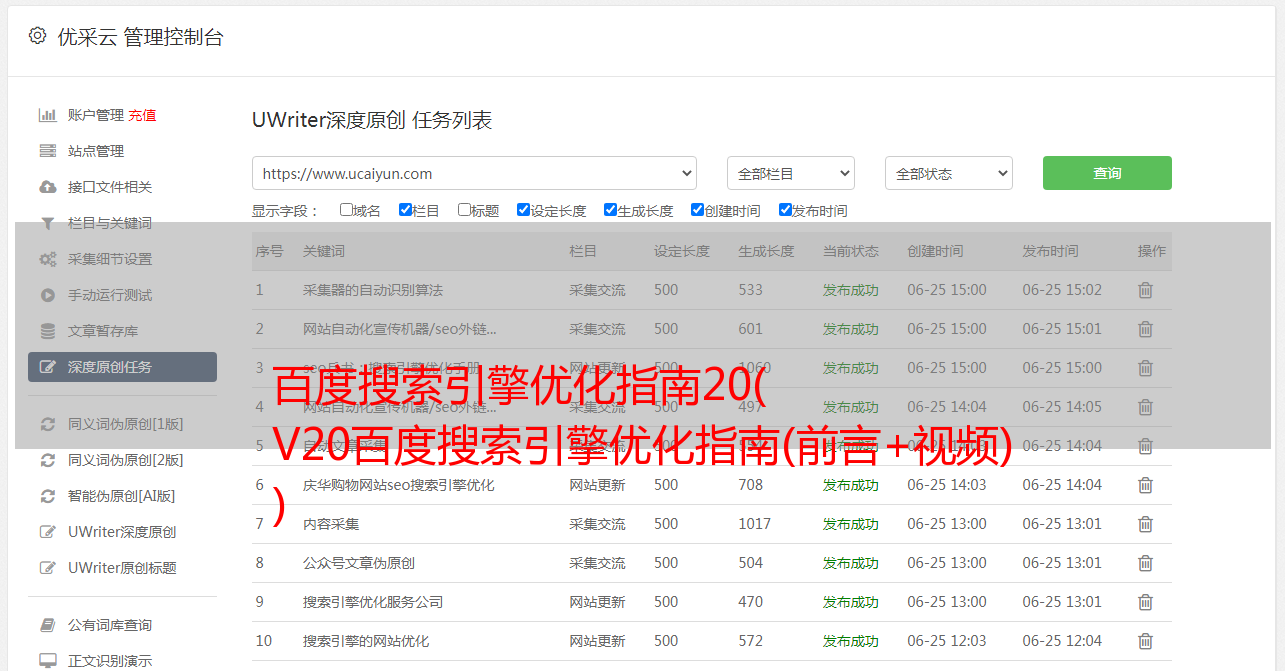Click the 操作 column header

point(1152,251)
